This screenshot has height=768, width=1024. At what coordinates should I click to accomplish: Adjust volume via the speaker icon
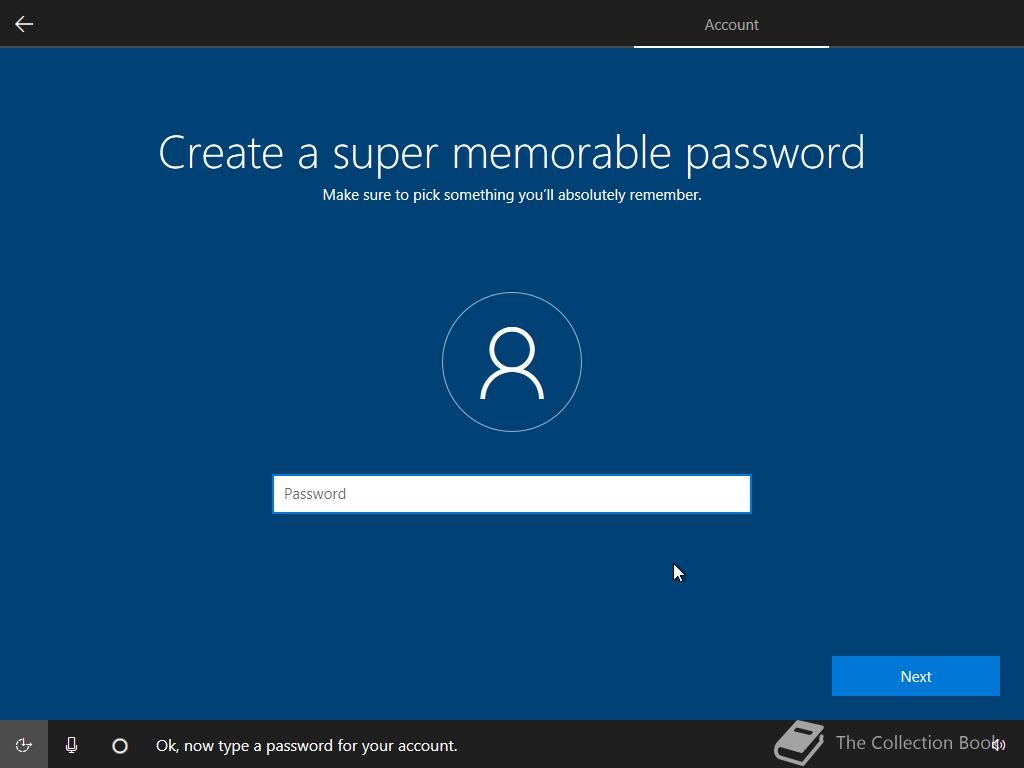pos(998,744)
